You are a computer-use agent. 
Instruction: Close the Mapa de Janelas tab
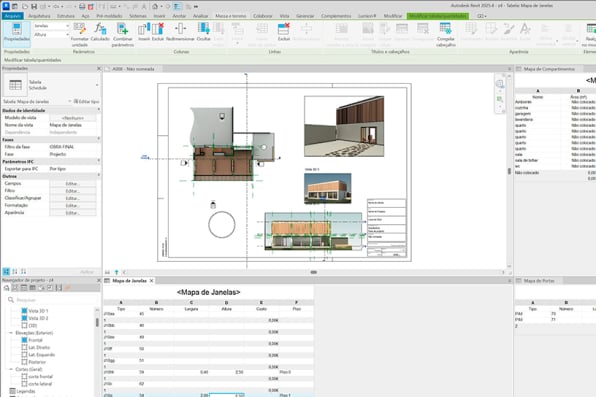click(x=152, y=281)
